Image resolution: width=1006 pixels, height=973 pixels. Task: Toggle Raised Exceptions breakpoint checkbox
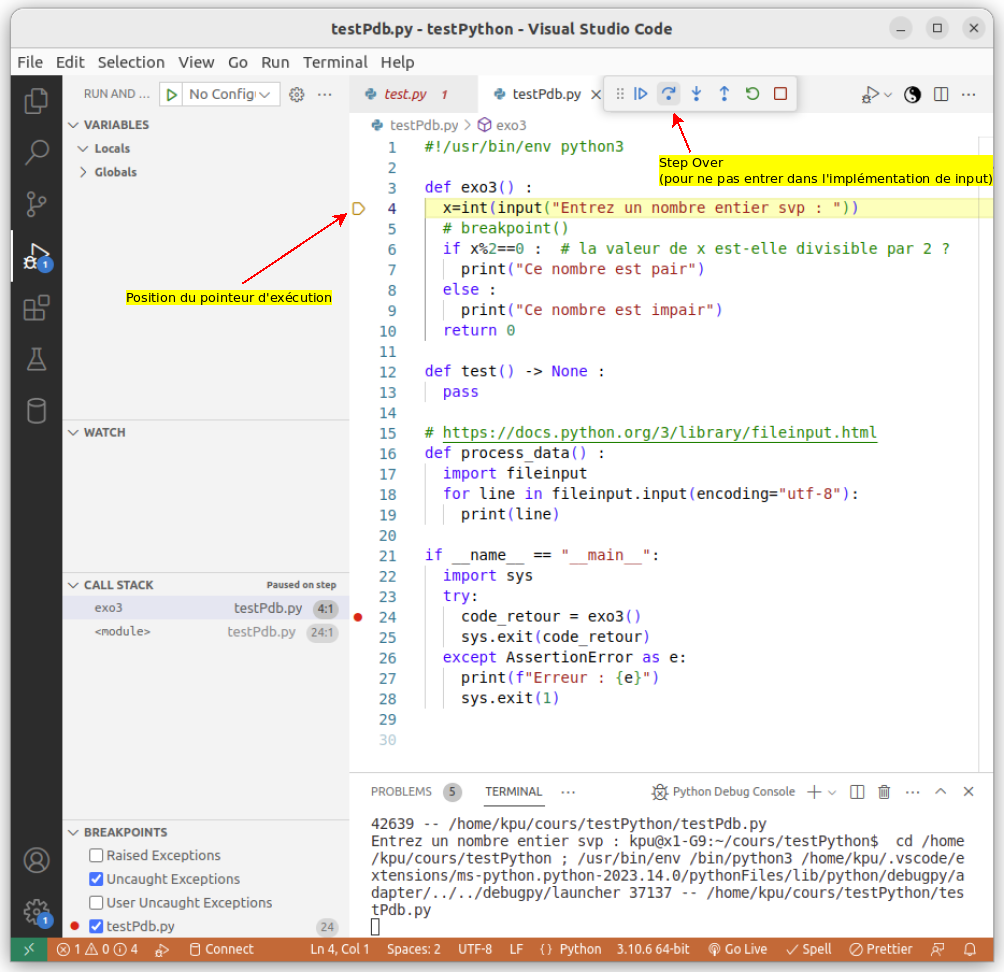click(96, 856)
